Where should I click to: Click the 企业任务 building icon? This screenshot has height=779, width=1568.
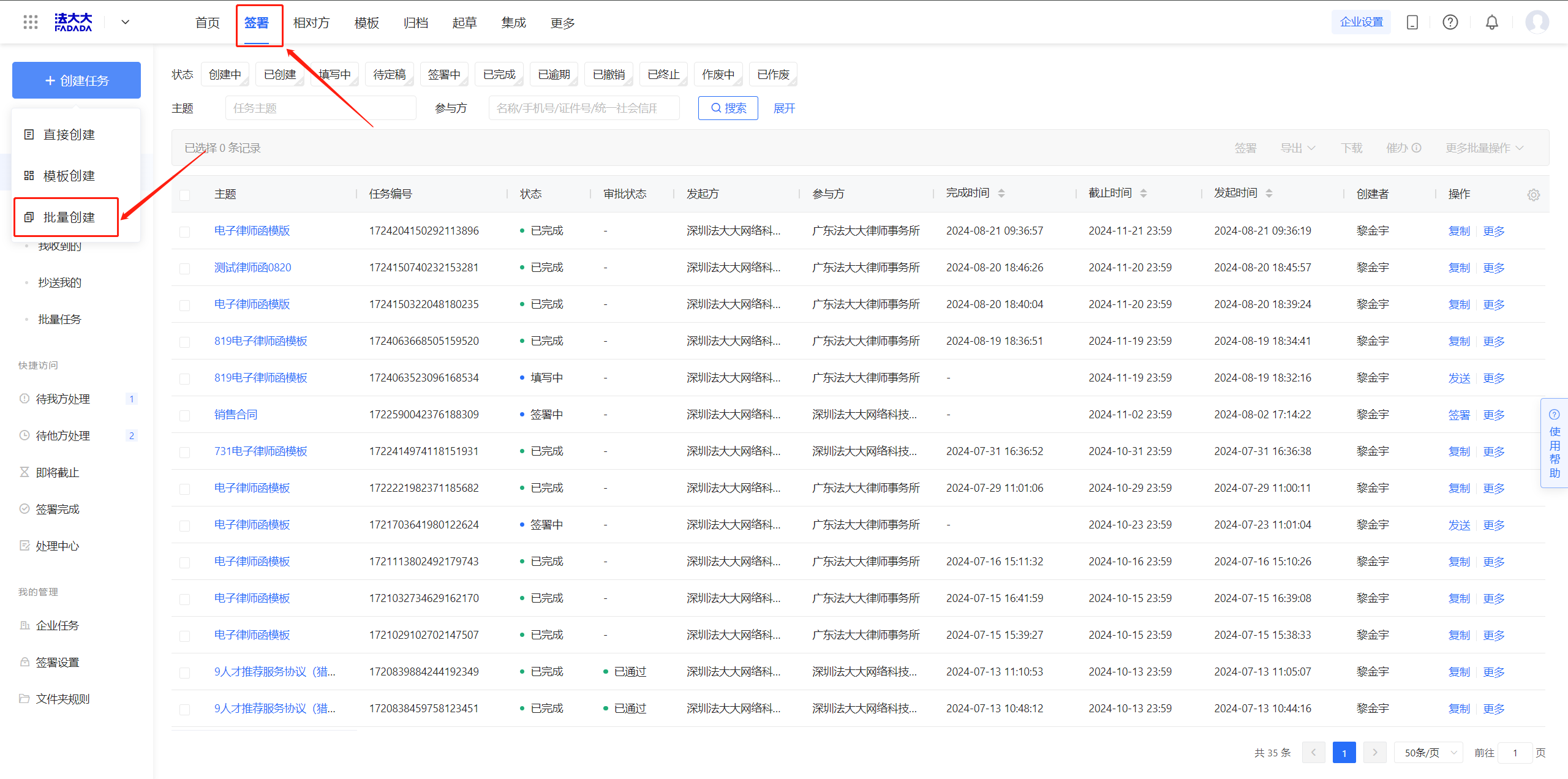coord(24,625)
